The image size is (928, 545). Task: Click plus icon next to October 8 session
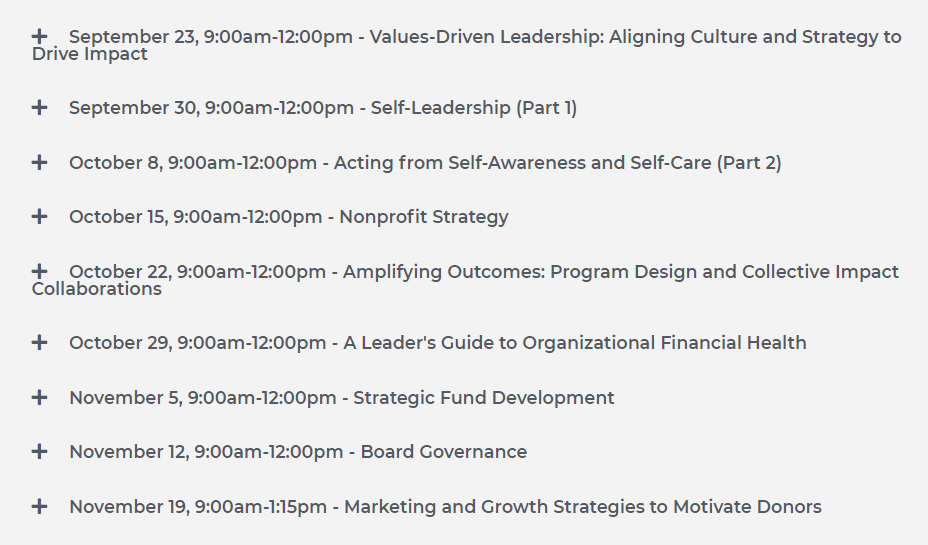coord(39,162)
